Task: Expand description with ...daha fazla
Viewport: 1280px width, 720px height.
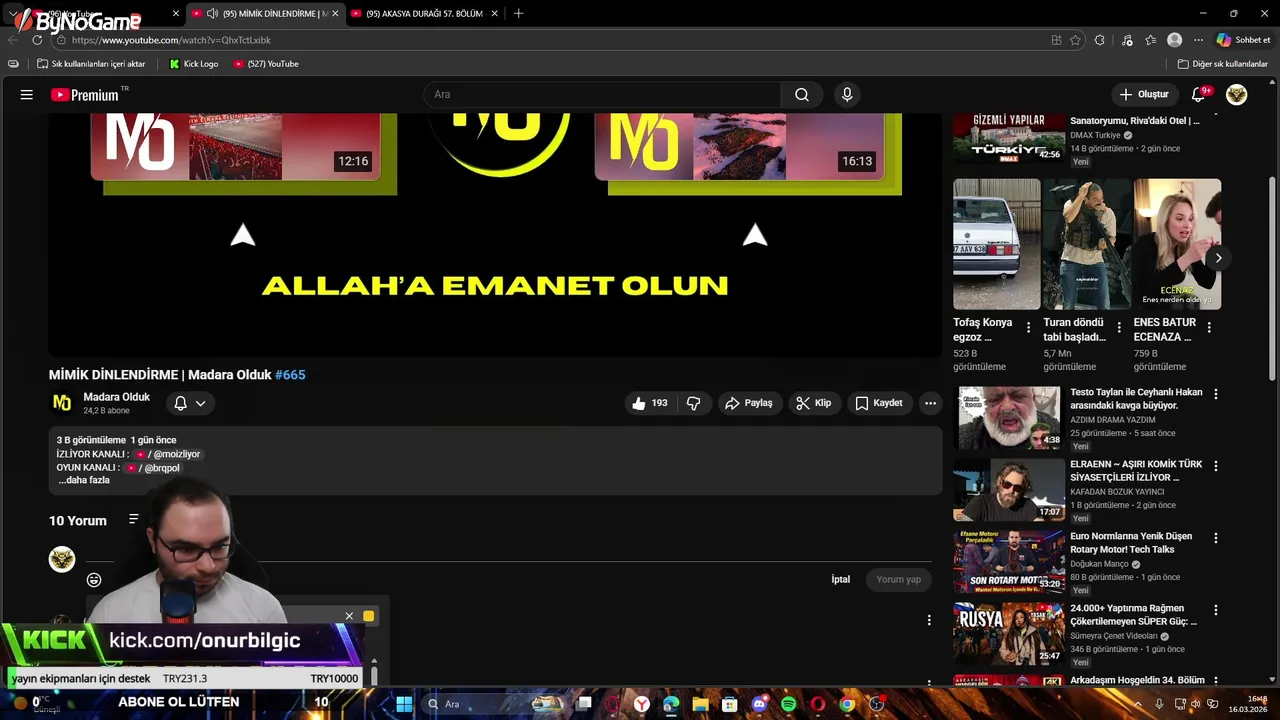Action: [x=84, y=480]
